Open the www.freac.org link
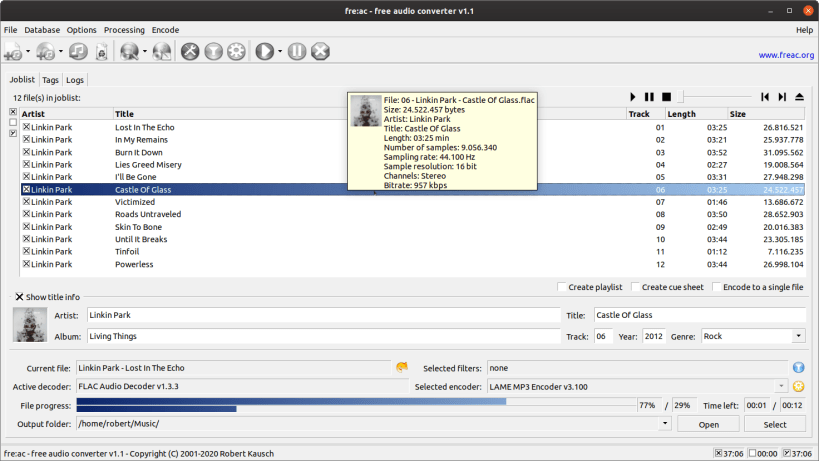 (x=786, y=55)
